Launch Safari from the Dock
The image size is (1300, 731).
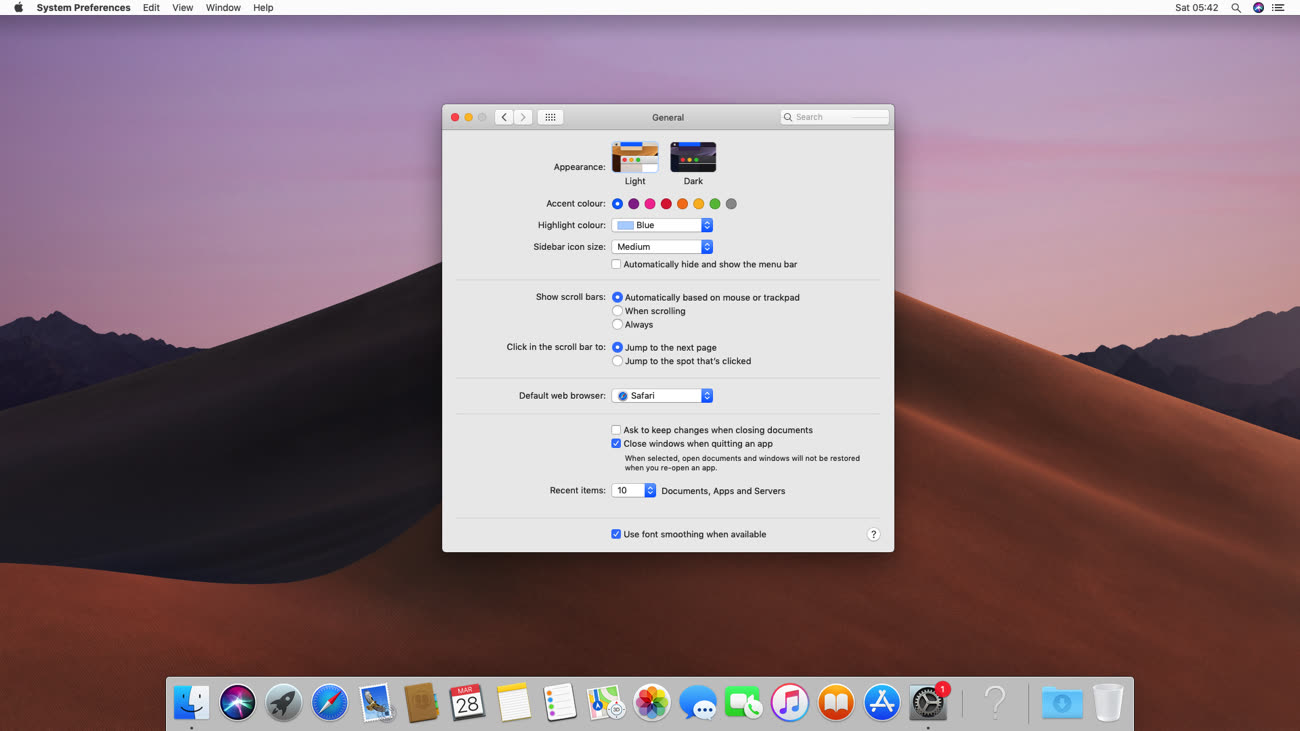point(329,703)
